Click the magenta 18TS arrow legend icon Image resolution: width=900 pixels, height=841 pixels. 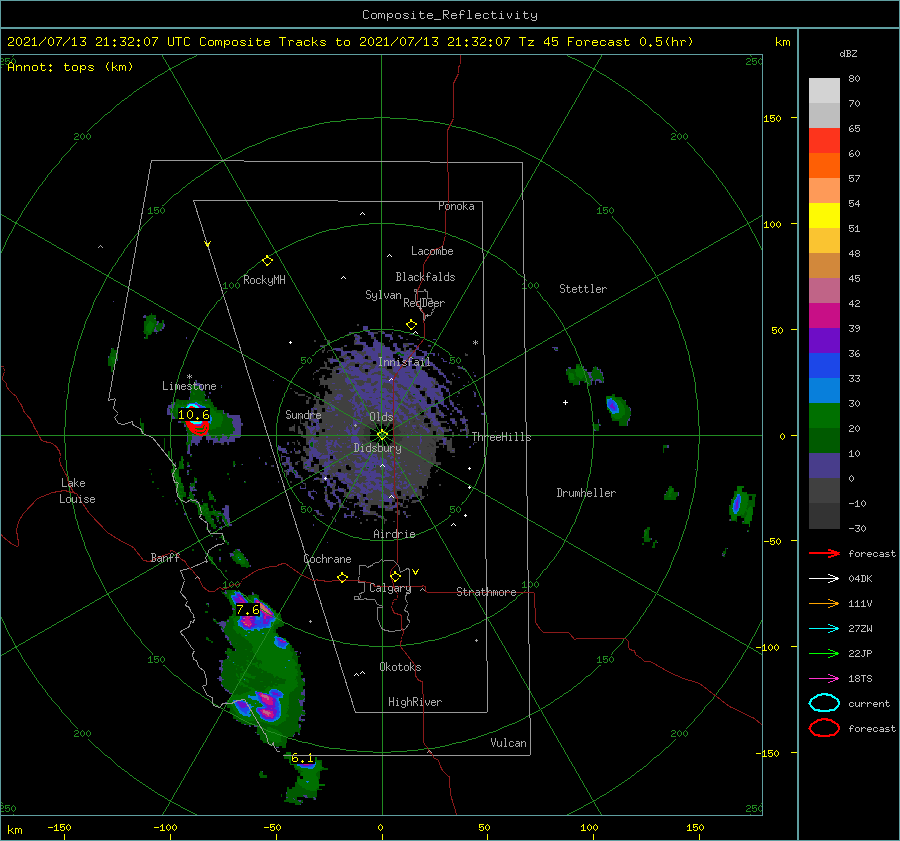[x=824, y=679]
